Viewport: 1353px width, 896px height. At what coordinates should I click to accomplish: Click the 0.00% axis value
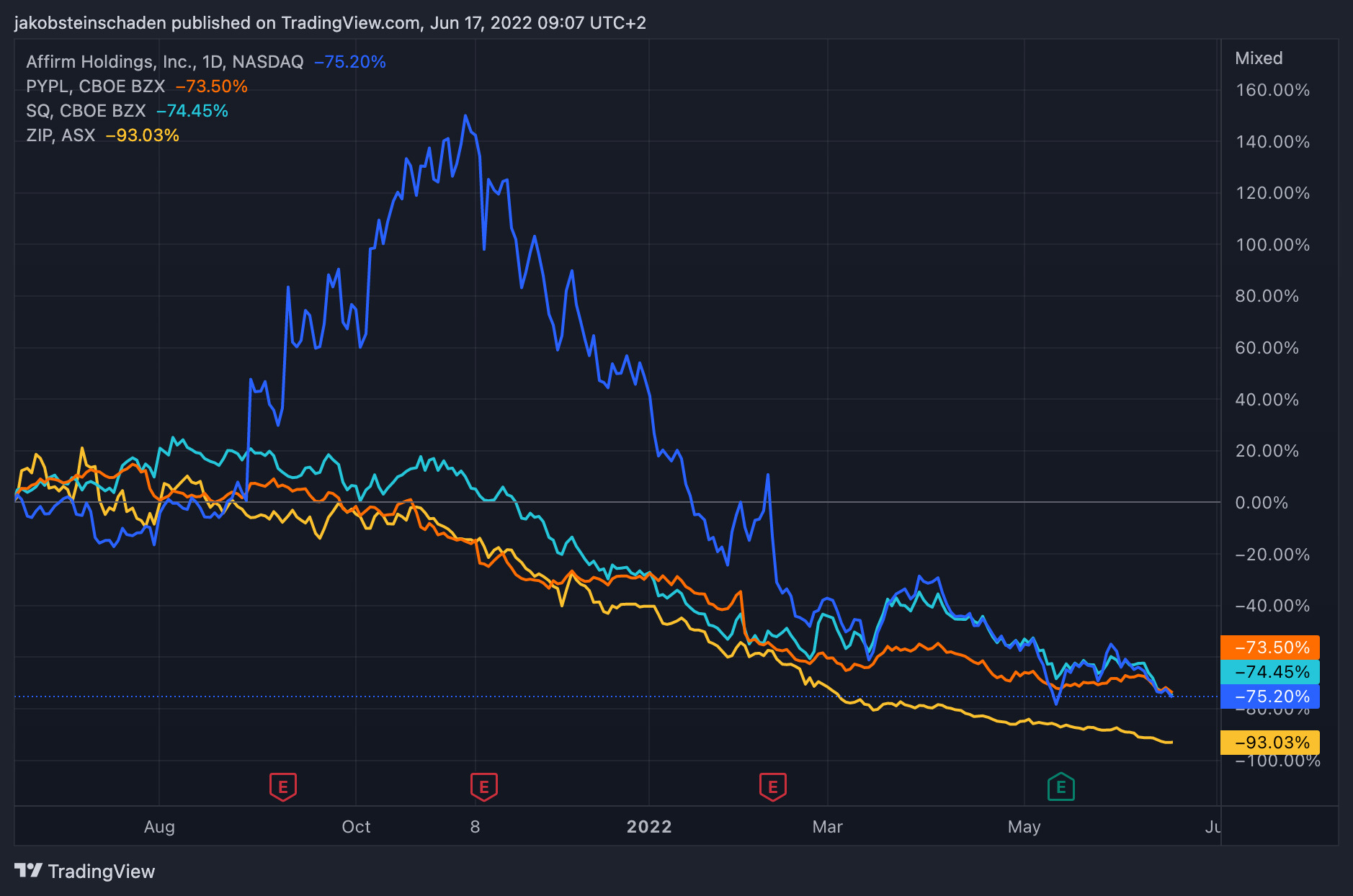pyautogui.click(x=1262, y=503)
